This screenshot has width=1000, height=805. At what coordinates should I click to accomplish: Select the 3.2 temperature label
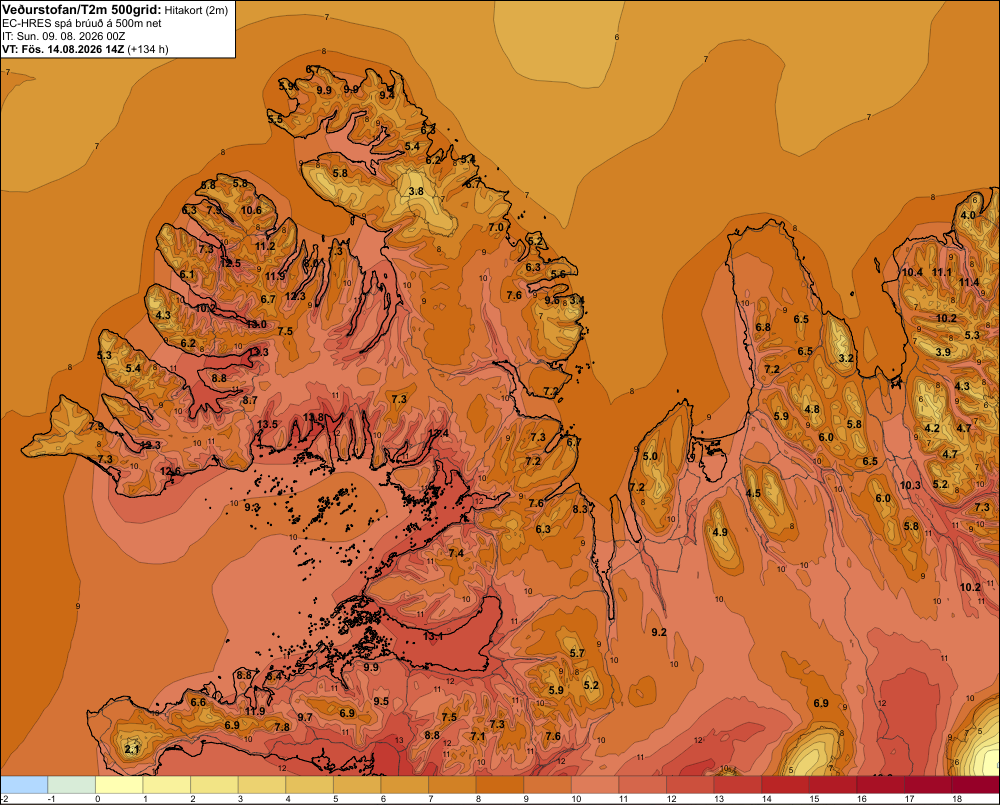846,358
